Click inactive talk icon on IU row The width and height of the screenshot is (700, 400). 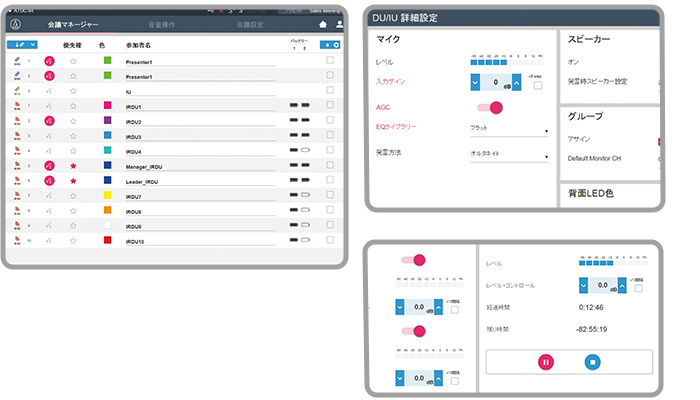(49, 91)
